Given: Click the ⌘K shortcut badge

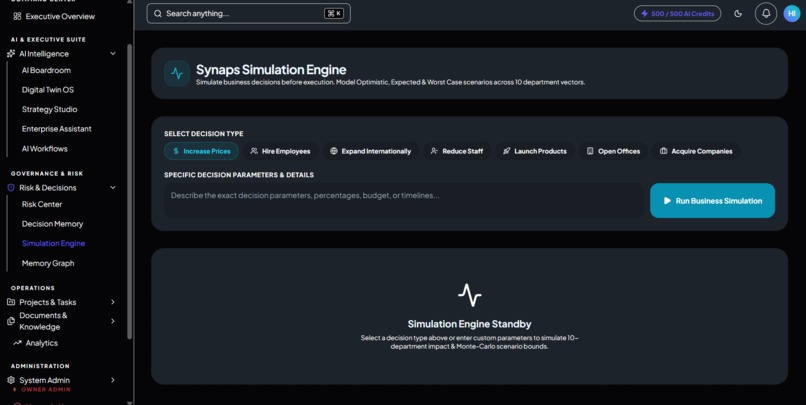Looking at the screenshot, I should click(334, 13).
